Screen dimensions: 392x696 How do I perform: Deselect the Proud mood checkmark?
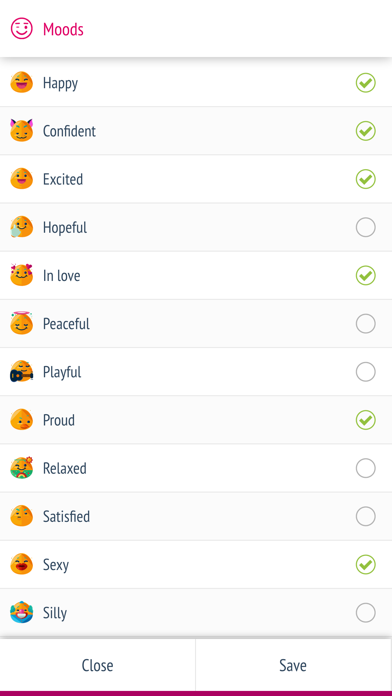click(x=365, y=420)
